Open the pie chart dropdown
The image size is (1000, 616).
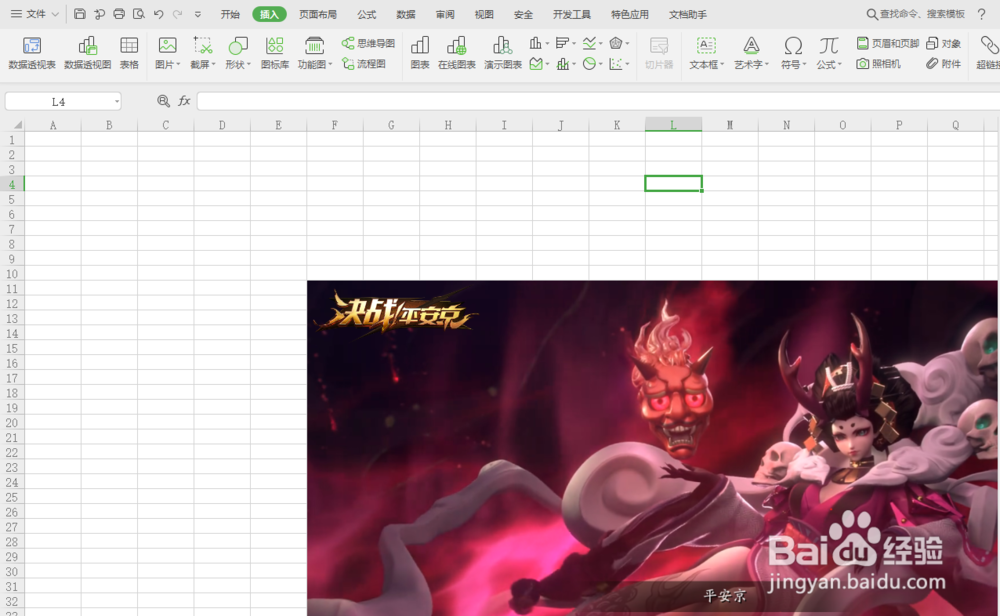(x=592, y=64)
